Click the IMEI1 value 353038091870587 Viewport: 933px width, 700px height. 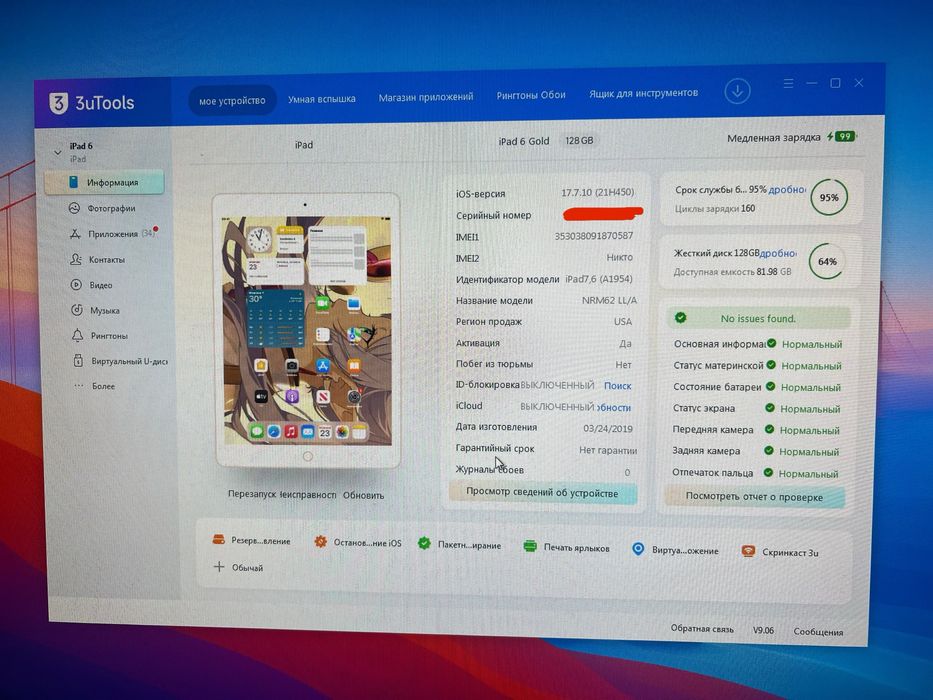(x=594, y=236)
